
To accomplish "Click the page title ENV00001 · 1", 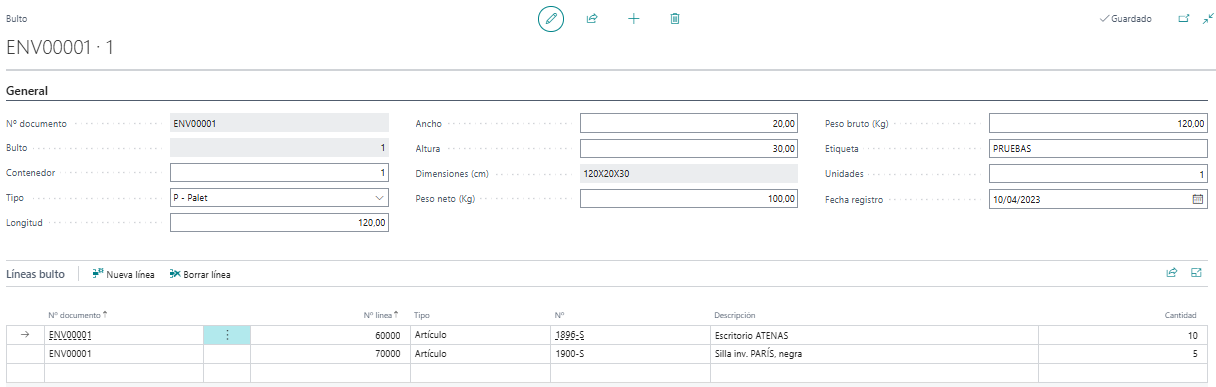I will pos(60,47).
